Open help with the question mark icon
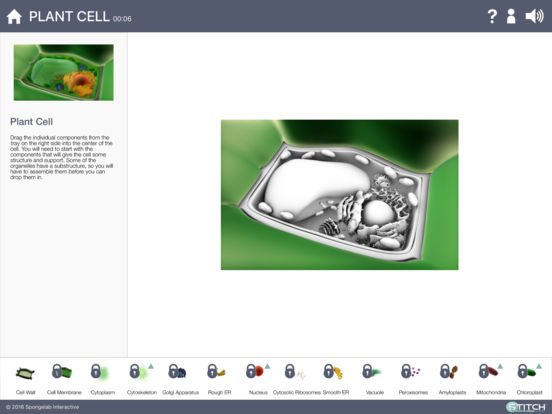 point(492,16)
